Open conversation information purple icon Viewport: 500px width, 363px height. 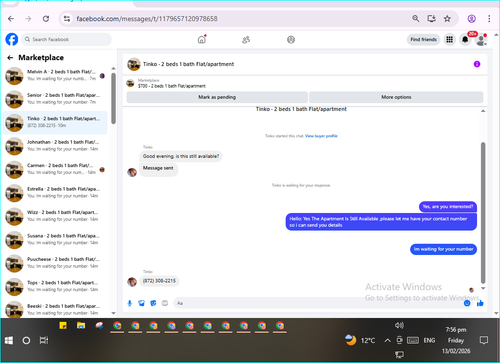click(477, 64)
